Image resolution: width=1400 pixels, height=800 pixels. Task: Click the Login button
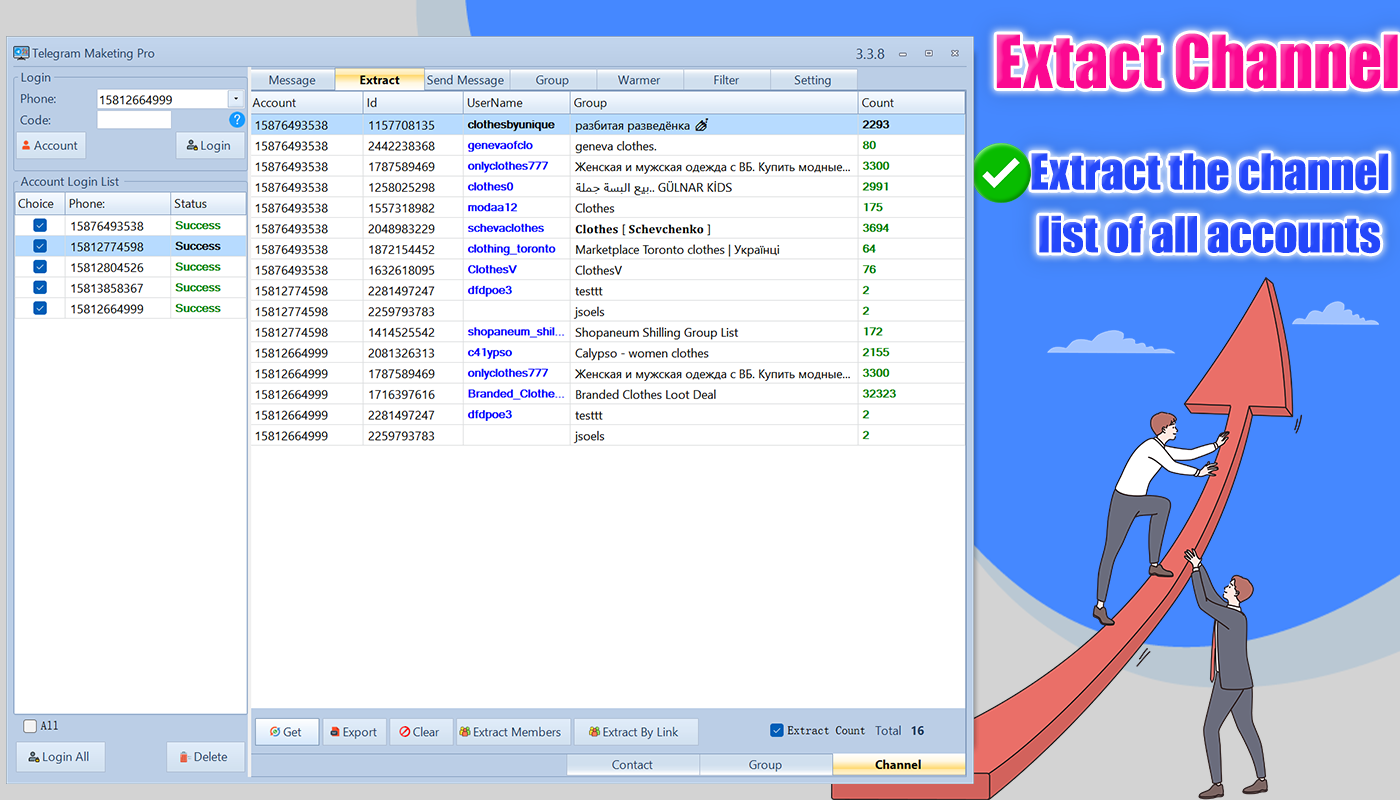point(210,146)
